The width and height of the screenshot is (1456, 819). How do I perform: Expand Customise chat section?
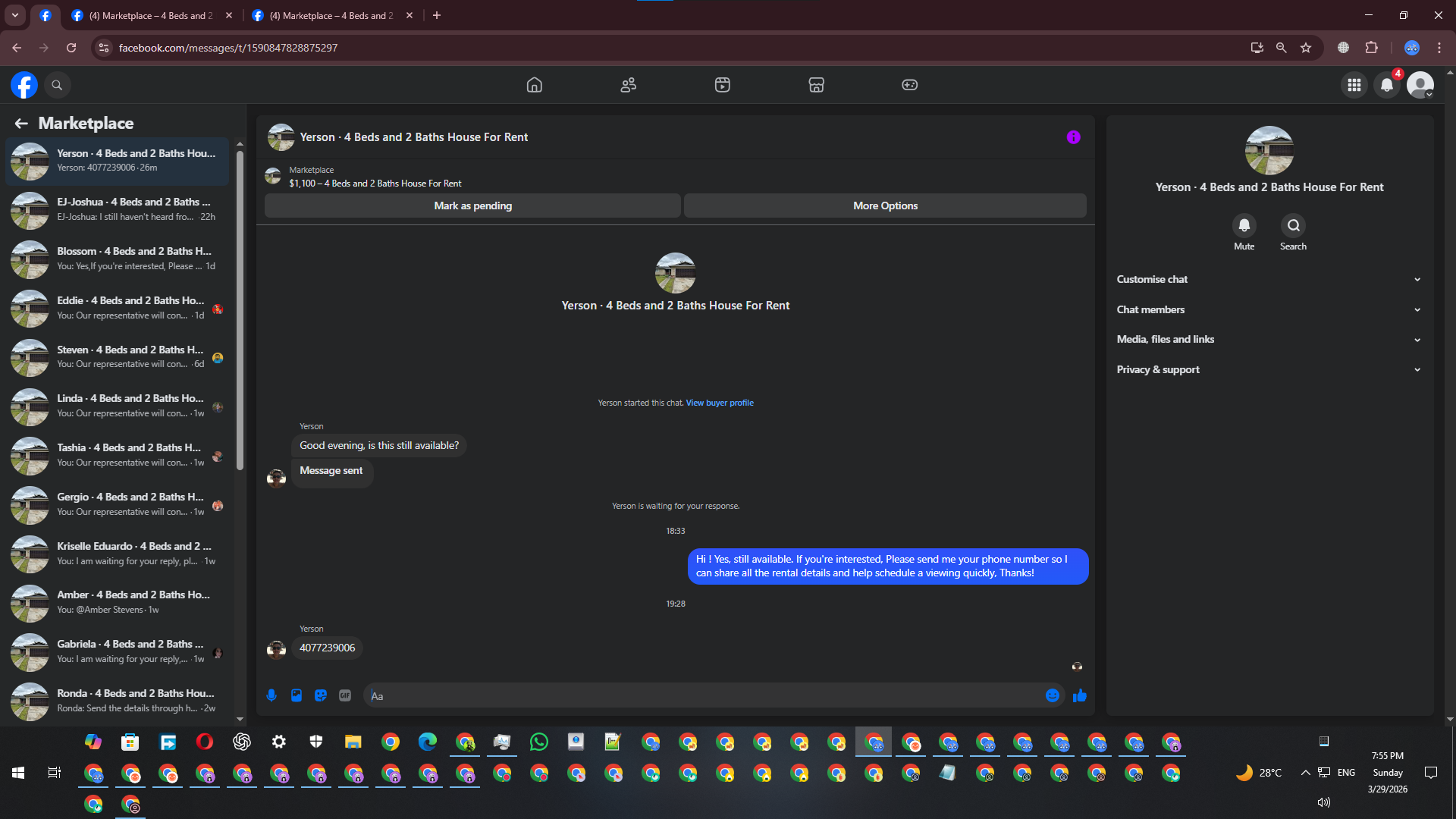click(x=1269, y=279)
